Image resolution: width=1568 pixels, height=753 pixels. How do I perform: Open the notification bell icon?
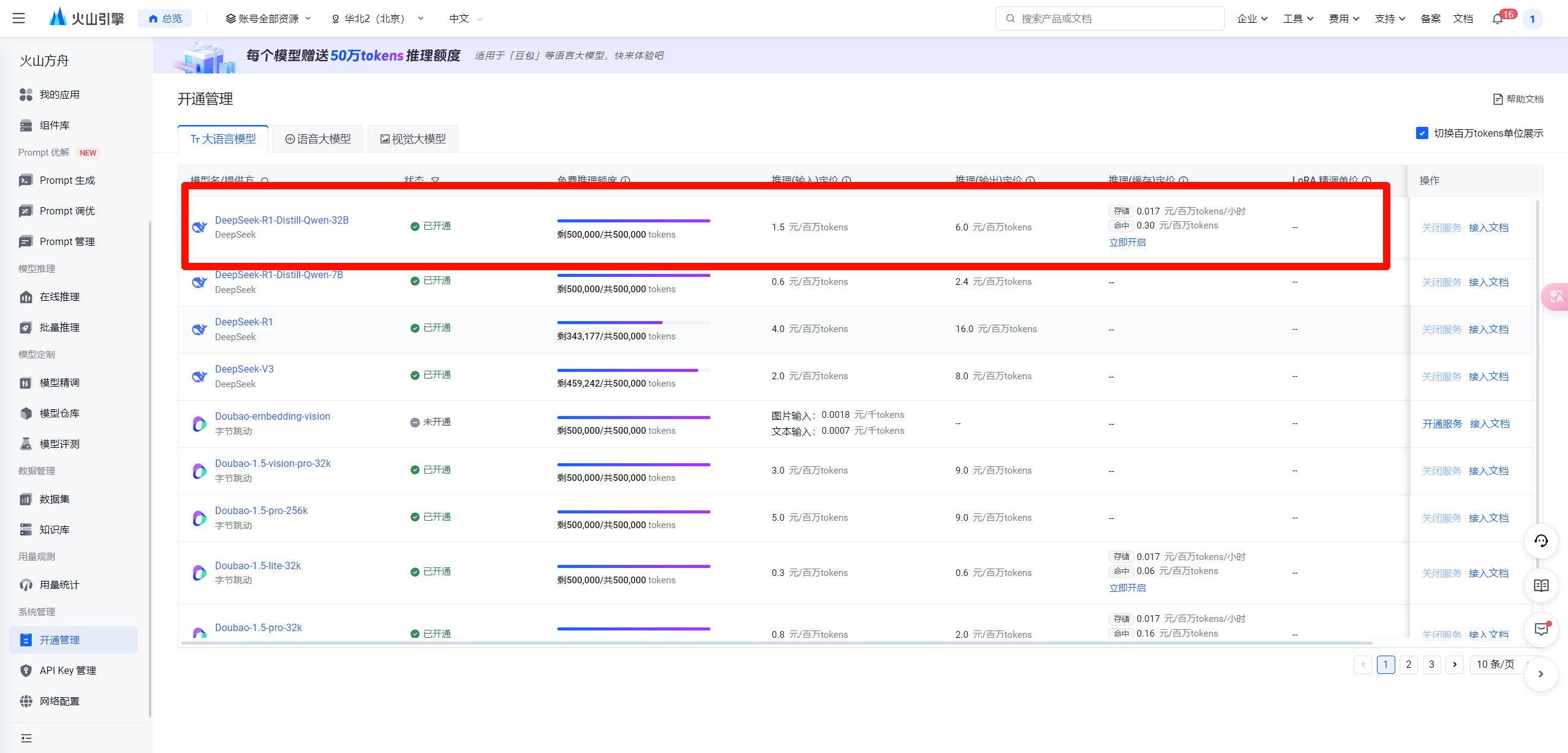tap(1498, 18)
